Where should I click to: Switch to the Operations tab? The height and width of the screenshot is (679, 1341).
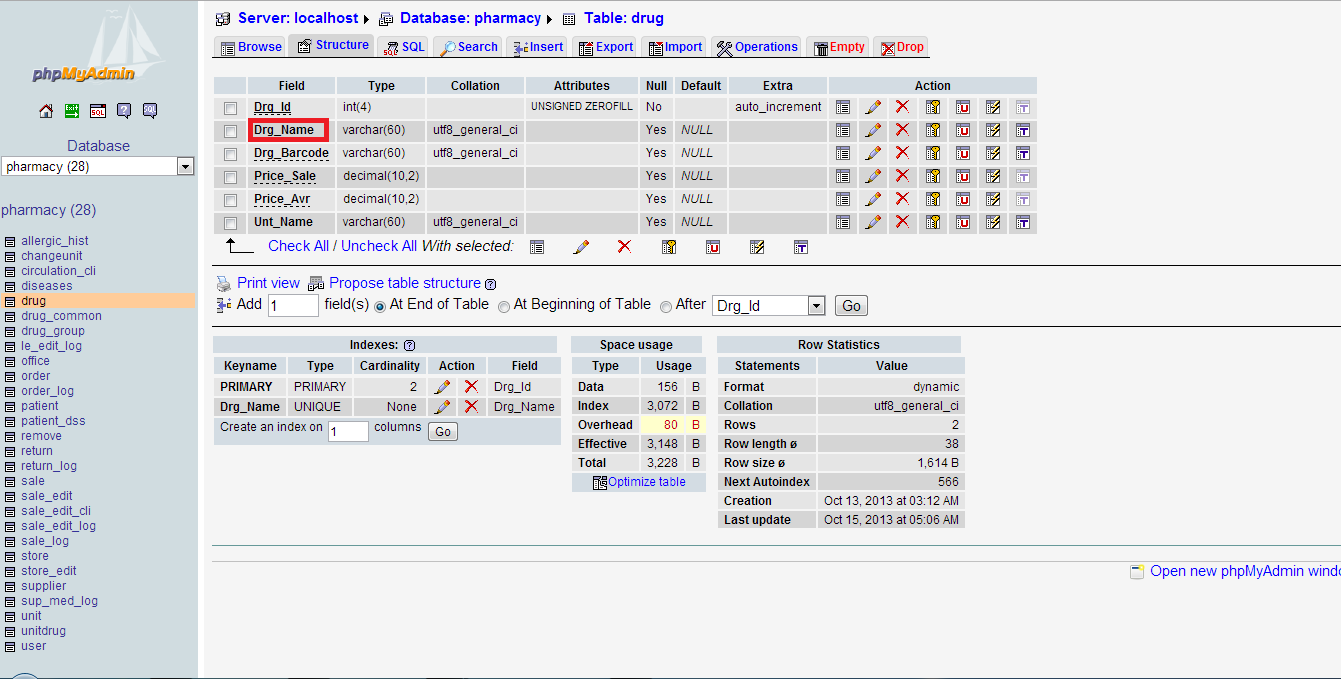(757, 47)
